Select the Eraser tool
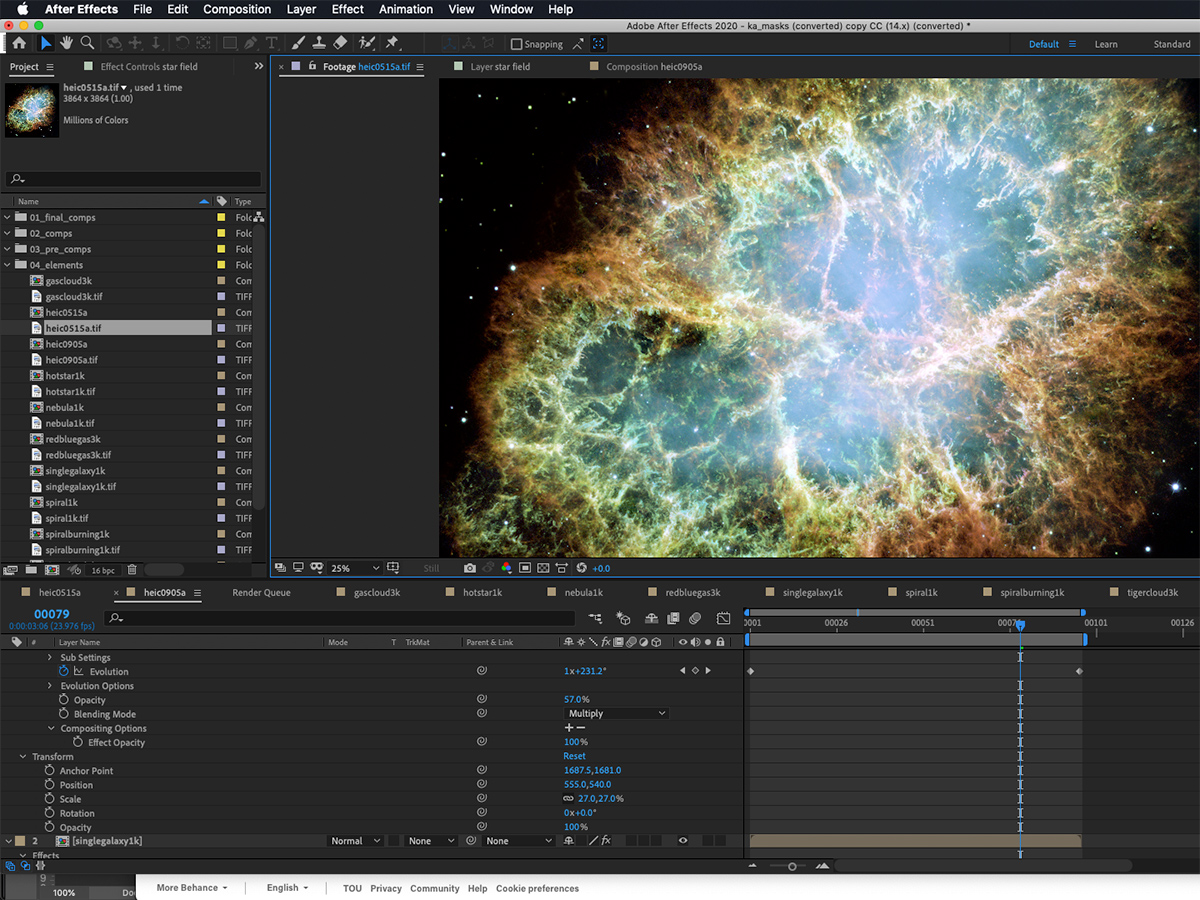1200x900 pixels. 339,43
